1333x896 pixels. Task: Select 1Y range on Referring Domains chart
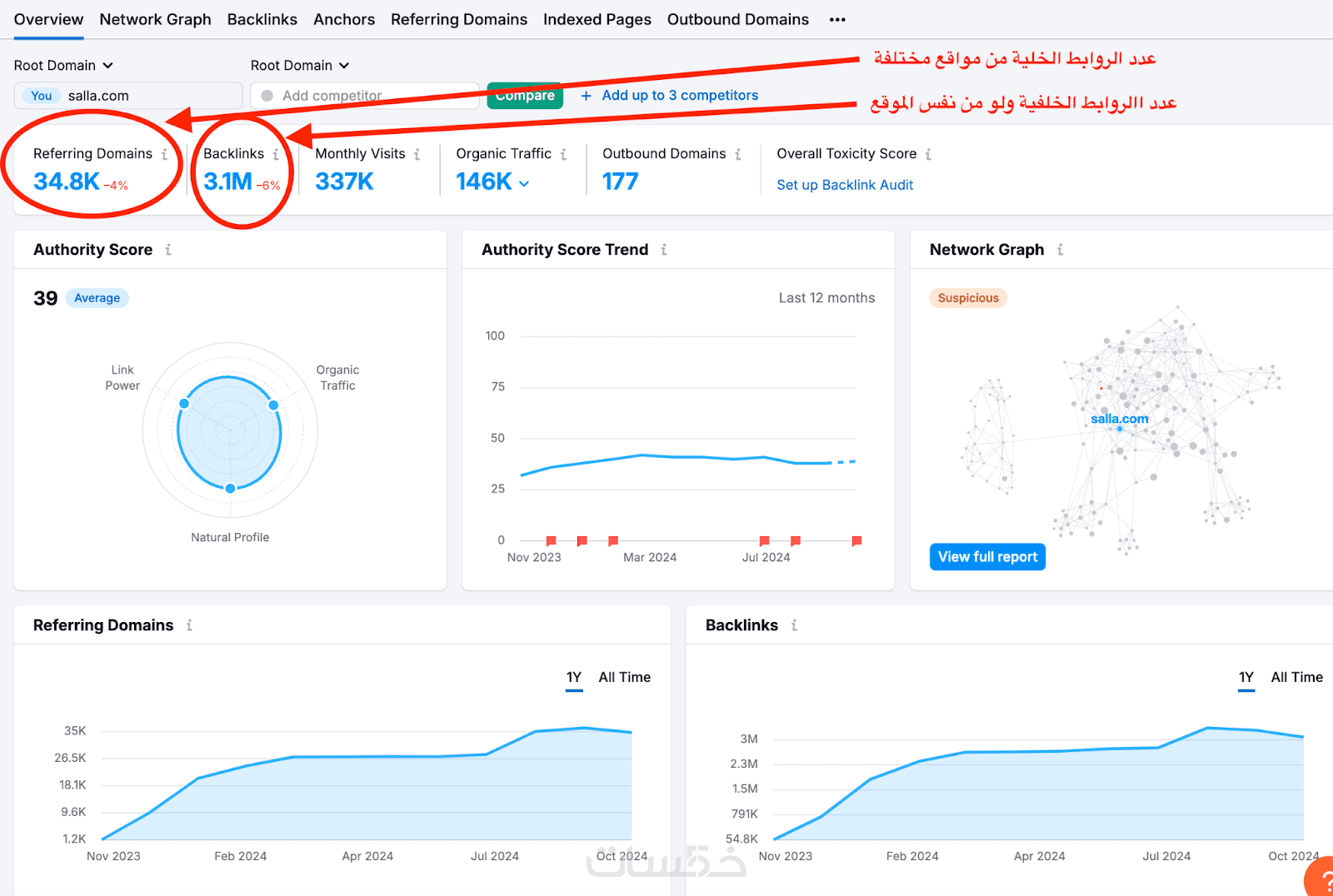point(574,678)
